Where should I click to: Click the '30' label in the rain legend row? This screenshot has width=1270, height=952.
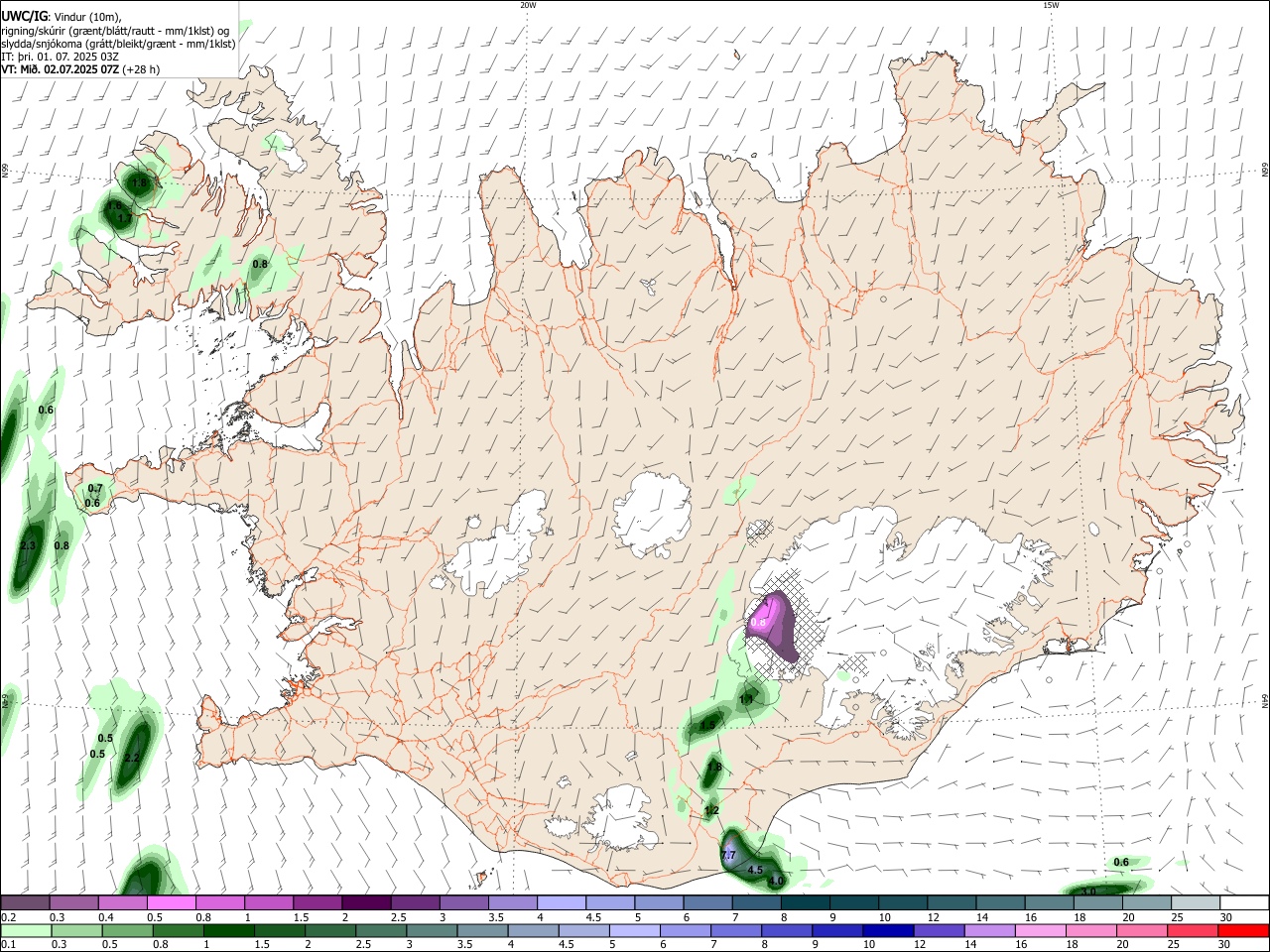point(1226,944)
